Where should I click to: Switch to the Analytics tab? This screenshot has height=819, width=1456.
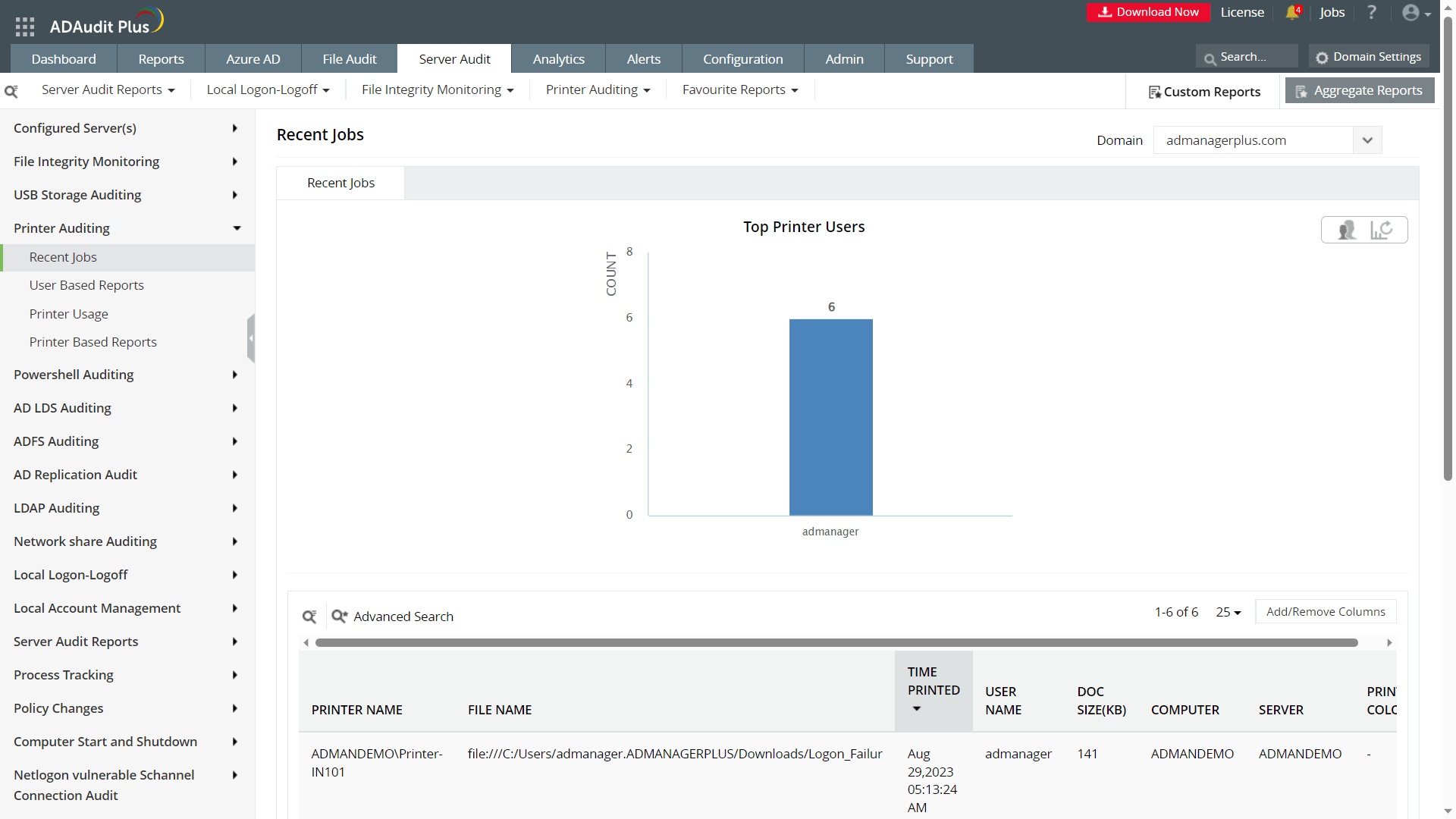(558, 59)
